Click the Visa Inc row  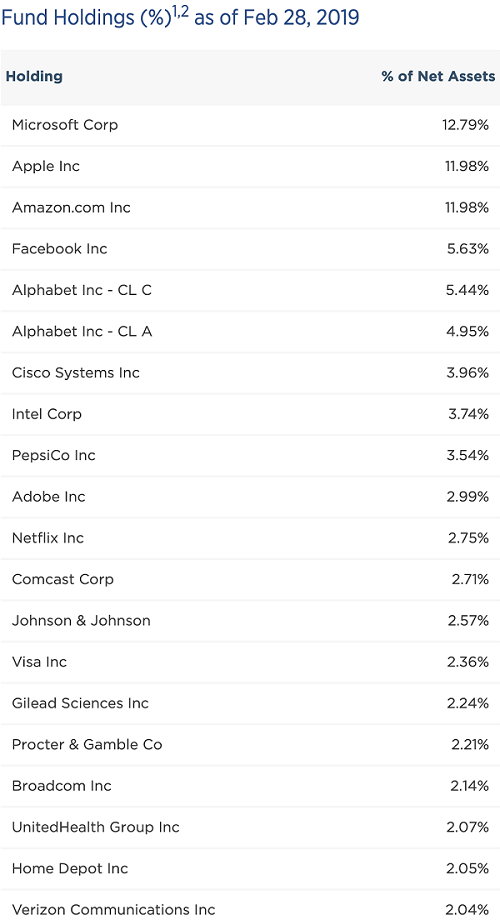tap(250, 662)
